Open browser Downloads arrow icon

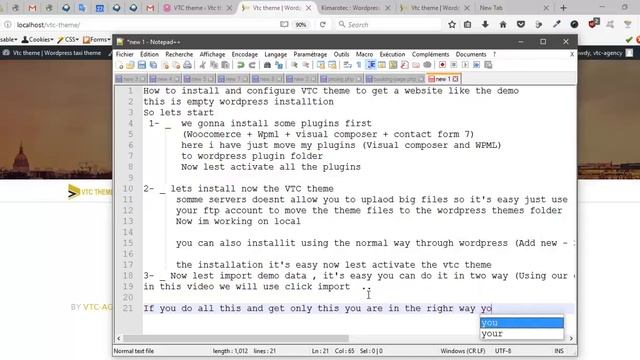pos(485,24)
